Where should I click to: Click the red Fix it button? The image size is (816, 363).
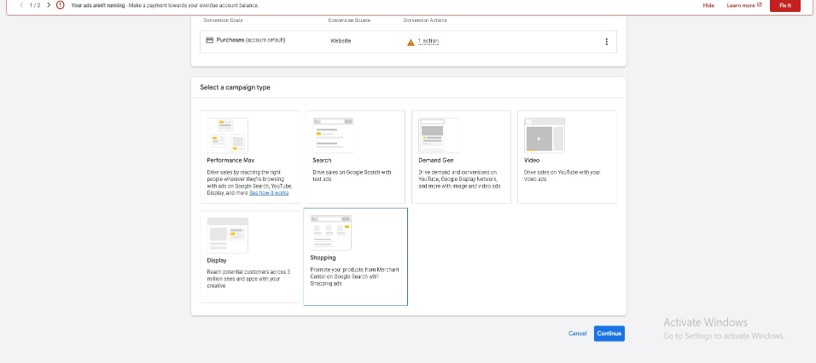785,5
